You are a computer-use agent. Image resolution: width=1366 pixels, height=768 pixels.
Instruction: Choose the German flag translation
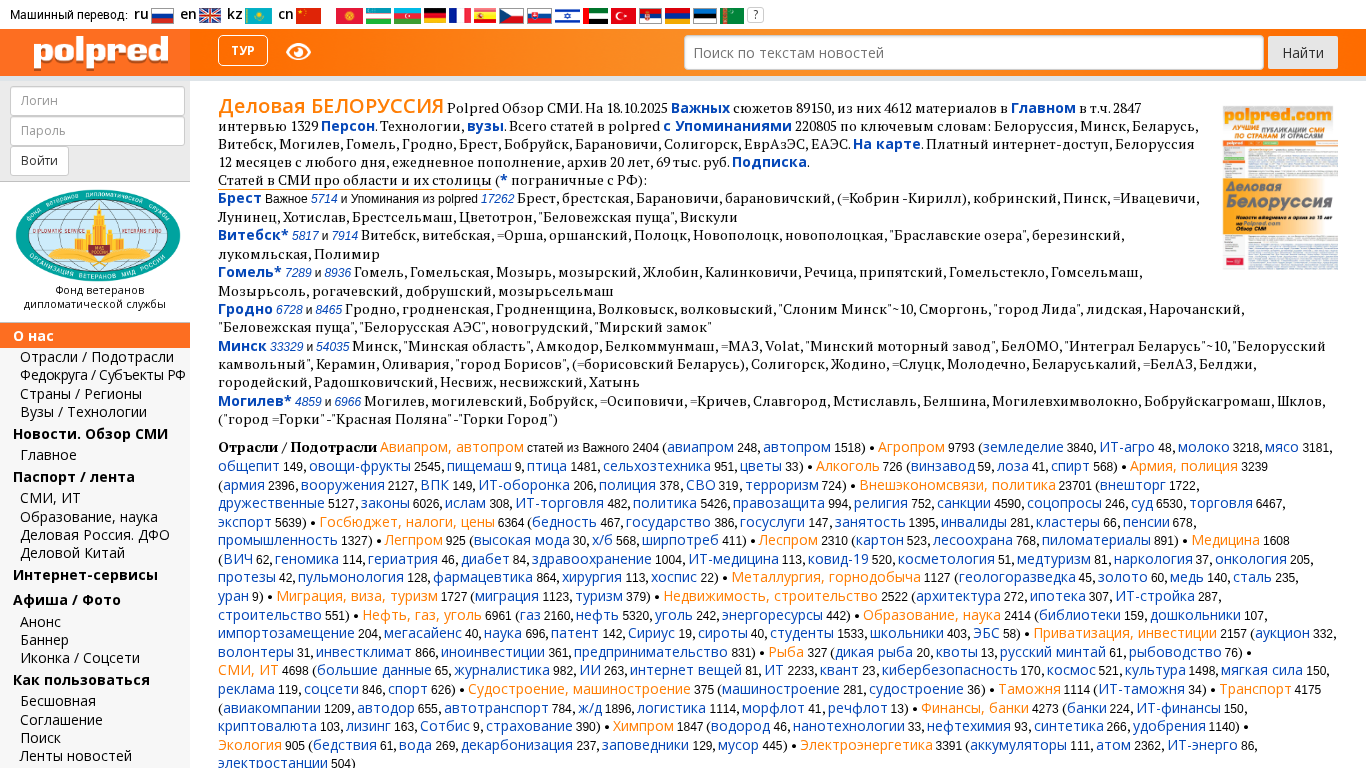(434, 15)
